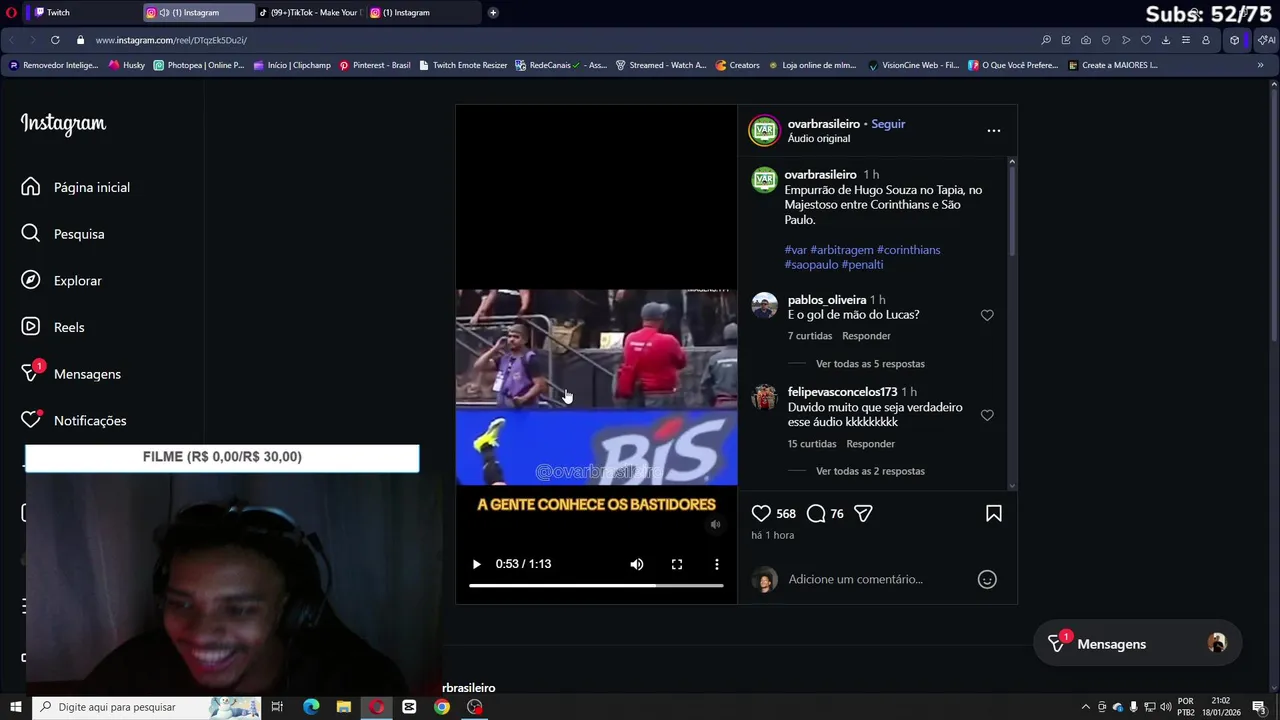This screenshot has width=1280, height=720.
Task: Open floating Mensagens chat button
Action: 1137,644
